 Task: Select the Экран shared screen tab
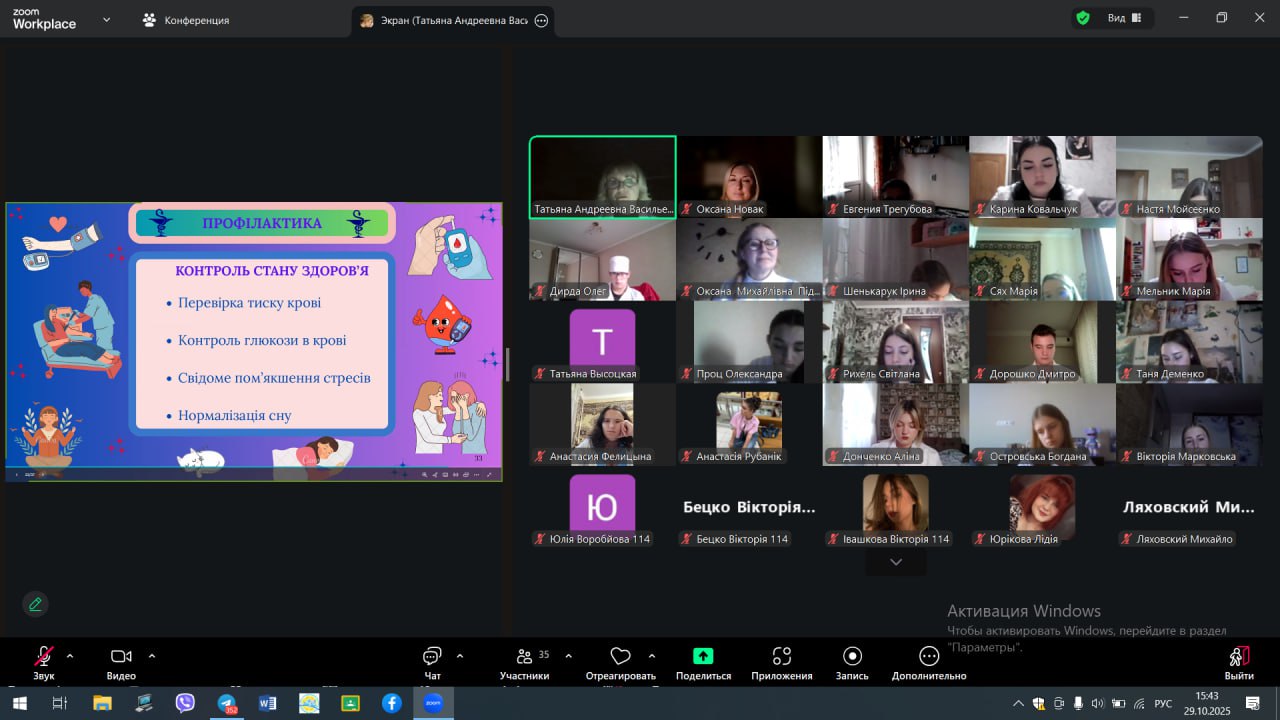452,20
